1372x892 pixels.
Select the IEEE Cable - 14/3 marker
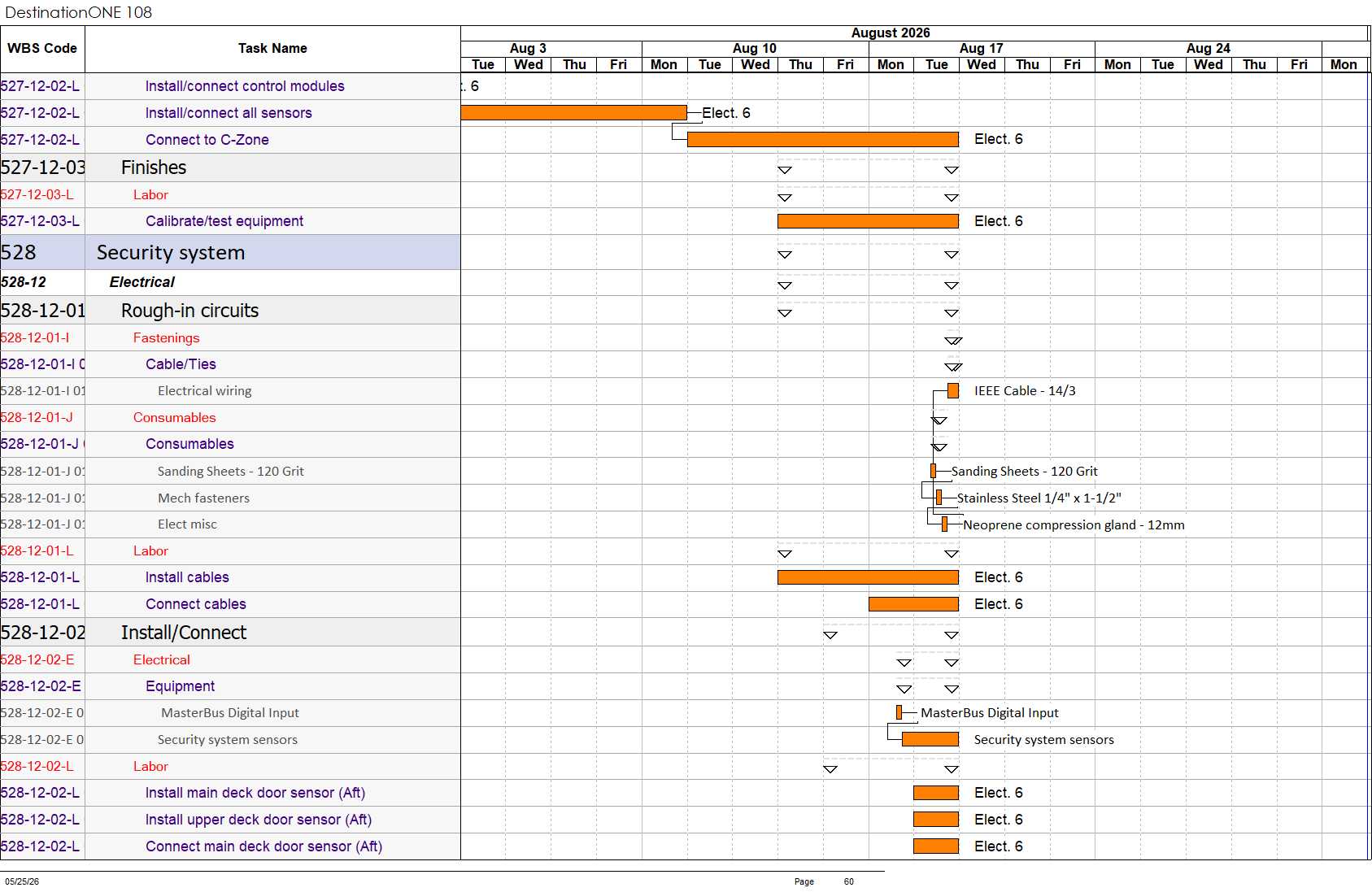coord(953,391)
